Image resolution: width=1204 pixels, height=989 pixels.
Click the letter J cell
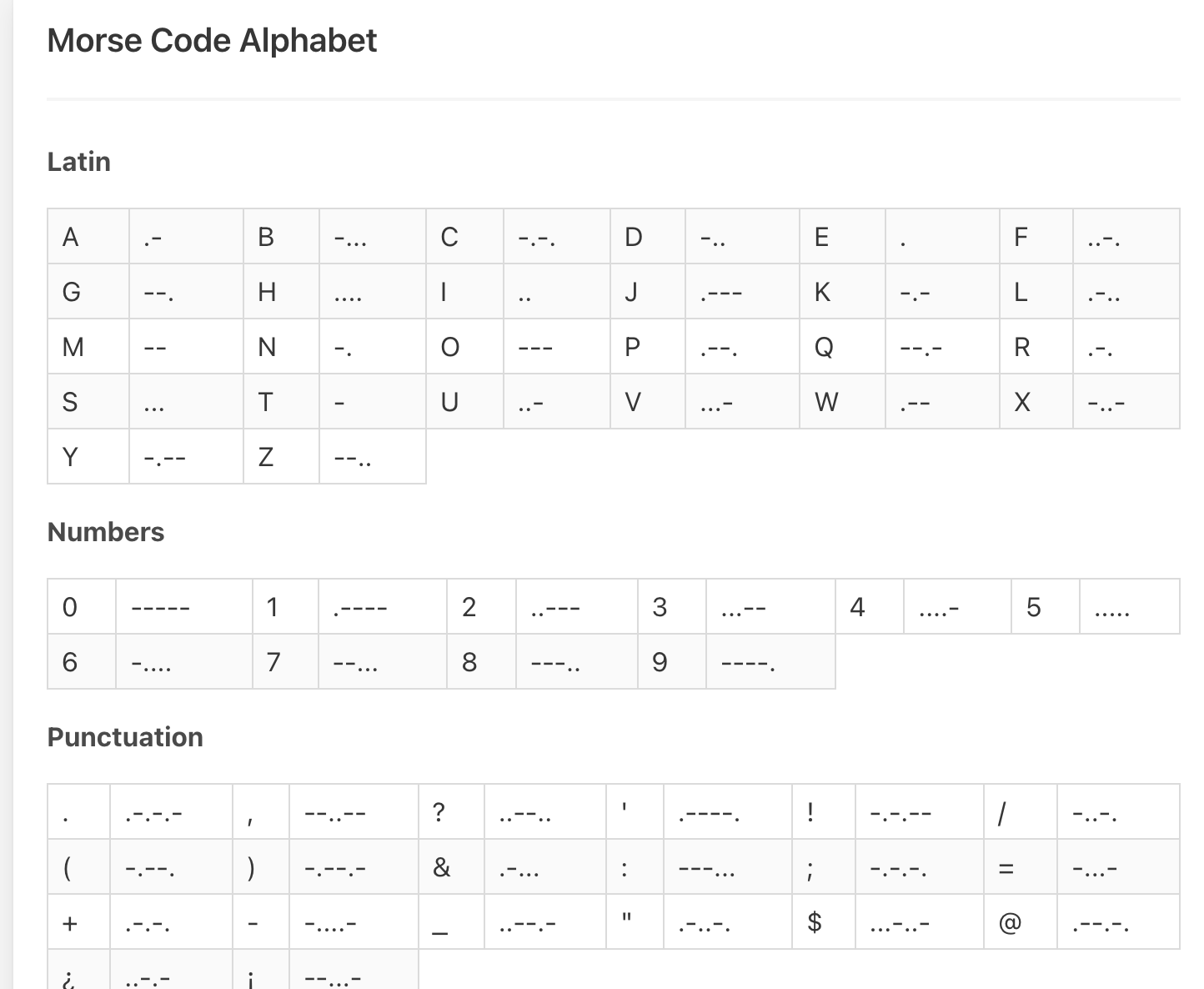(x=648, y=292)
